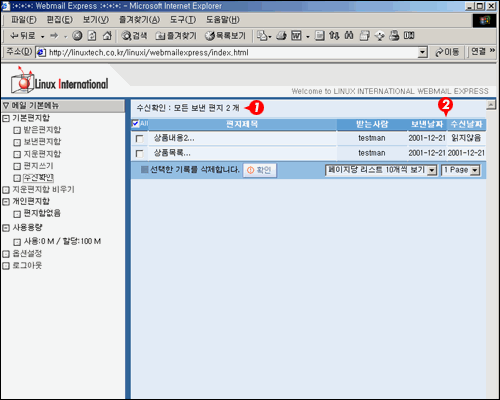
Task: Expand the address bar URL dropdown
Action: 423,52
